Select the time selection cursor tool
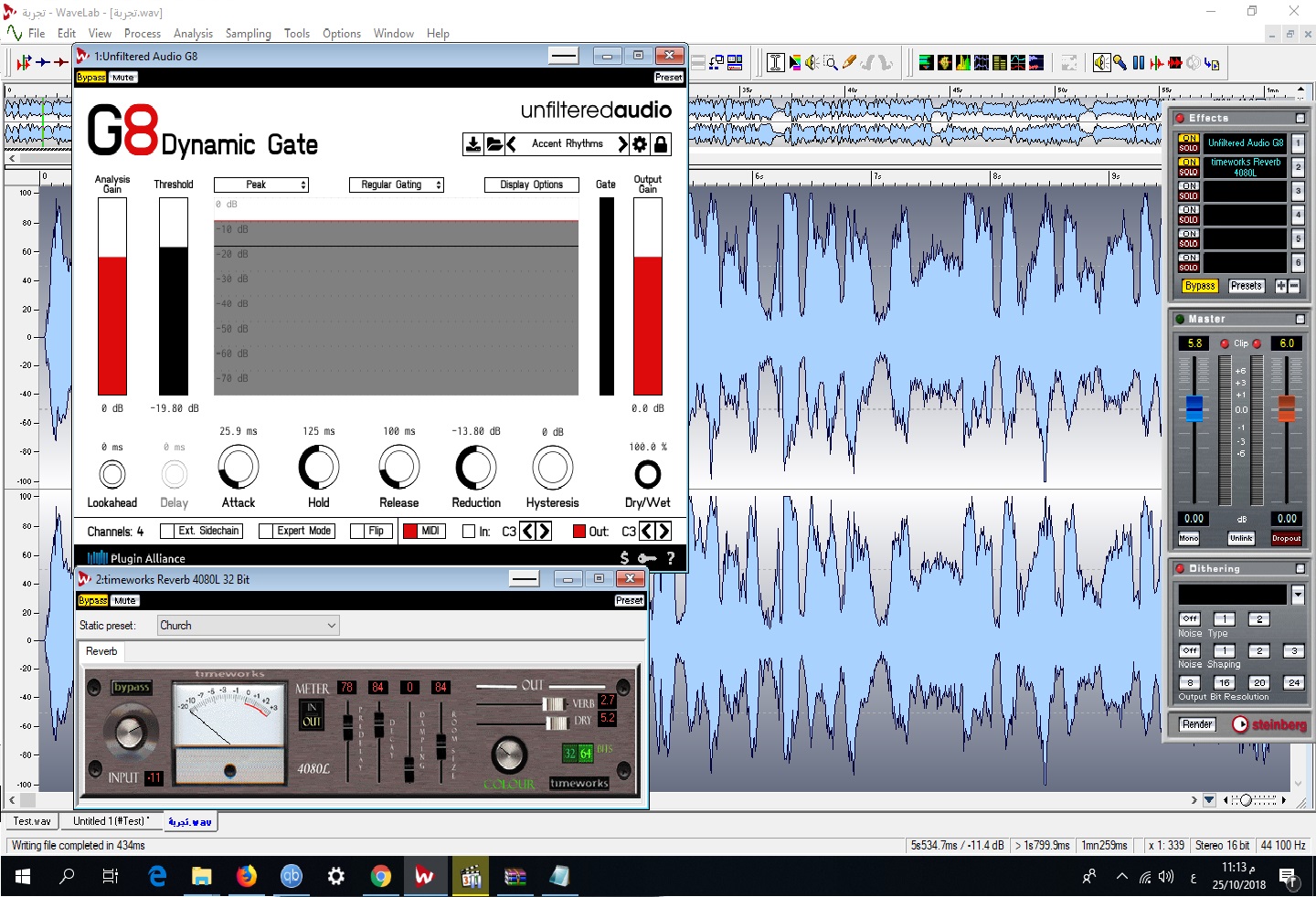The height and width of the screenshot is (897, 1316). 776,62
